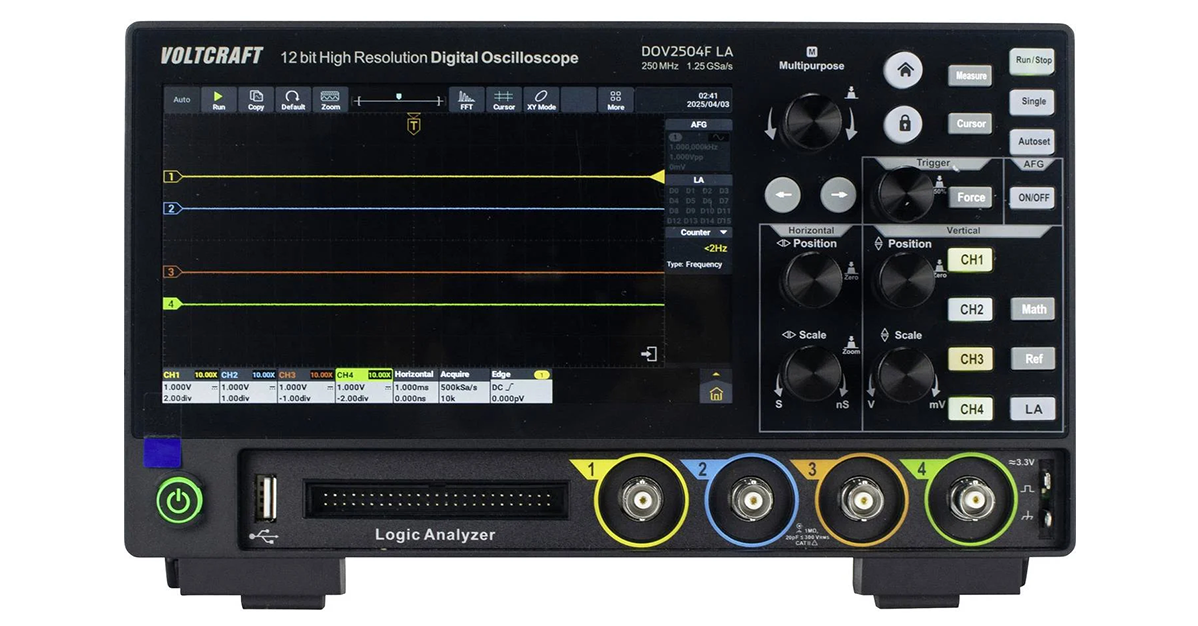Open the Horizontal settings tab
Screen dimensions: 1198x626
point(414,374)
